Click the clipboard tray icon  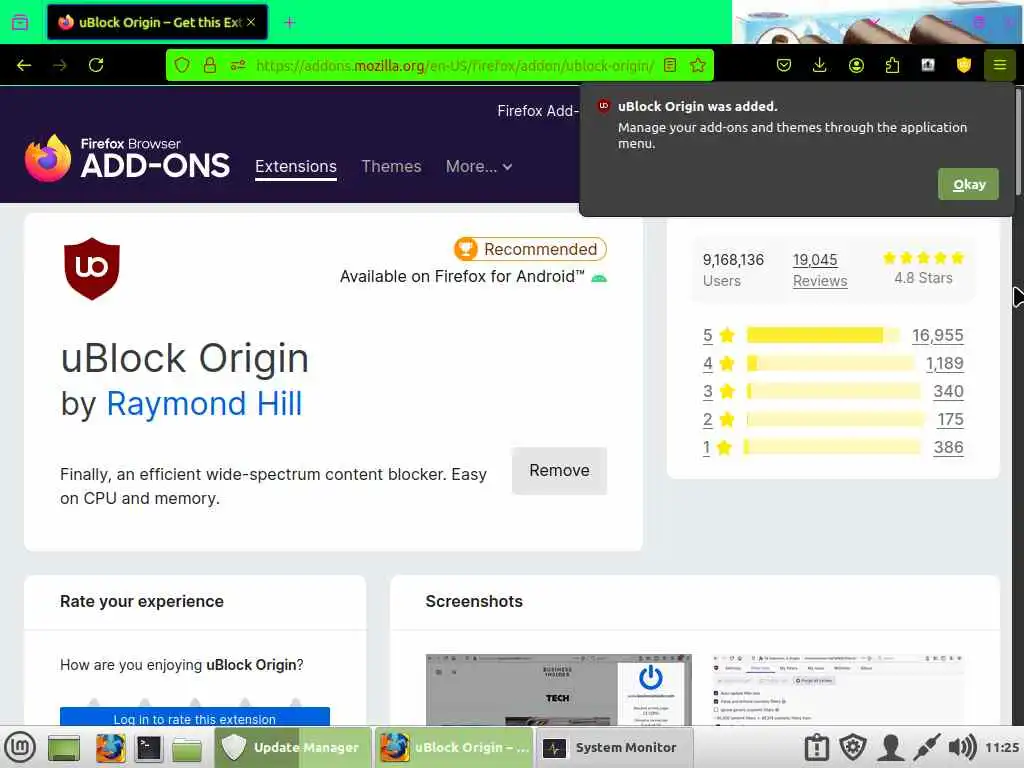point(816,748)
